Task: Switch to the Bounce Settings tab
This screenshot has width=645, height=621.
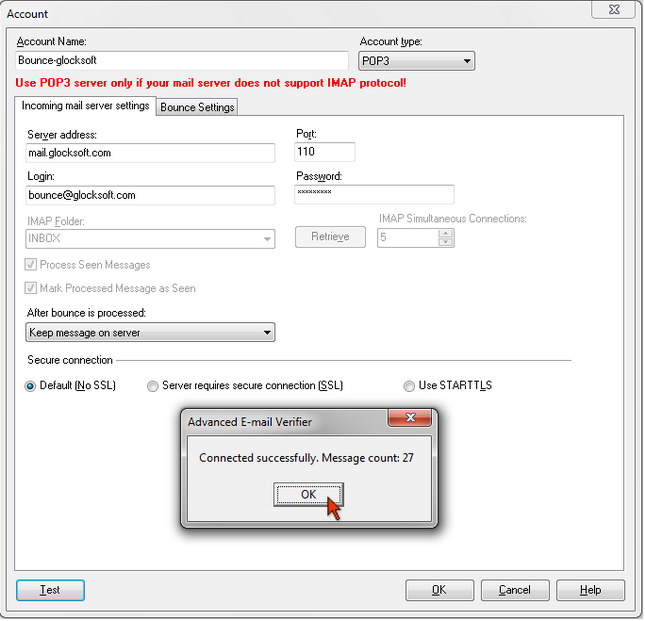Action: pos(197,108)
